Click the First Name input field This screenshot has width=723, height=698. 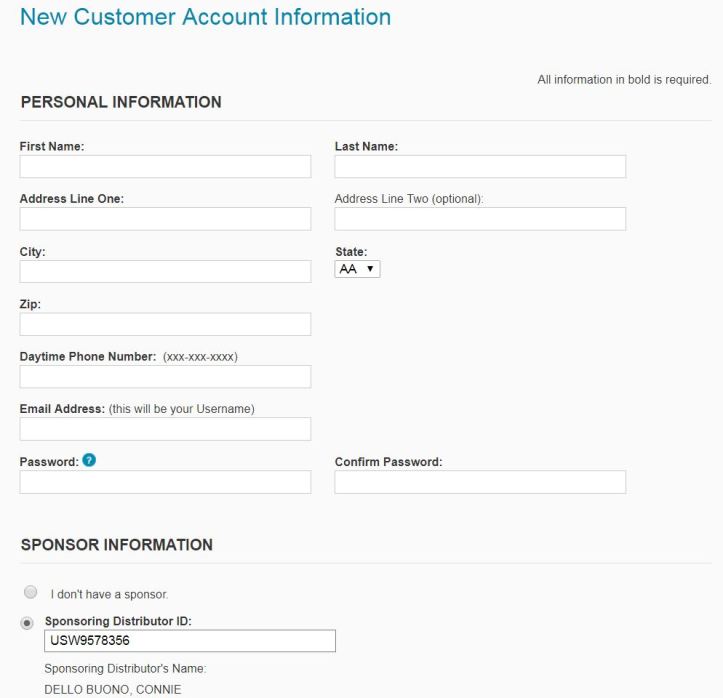[x=165, y=166]
